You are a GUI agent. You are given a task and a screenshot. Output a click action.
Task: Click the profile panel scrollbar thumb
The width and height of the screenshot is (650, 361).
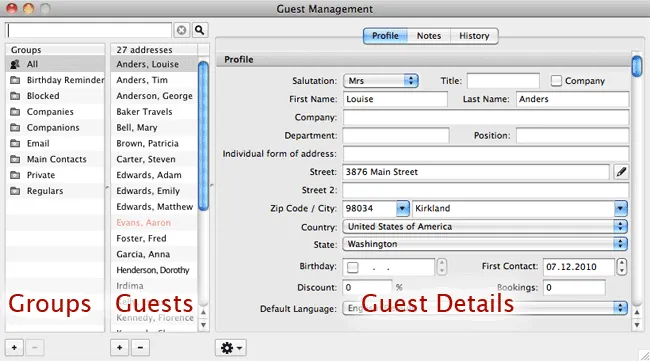point(637,67)
